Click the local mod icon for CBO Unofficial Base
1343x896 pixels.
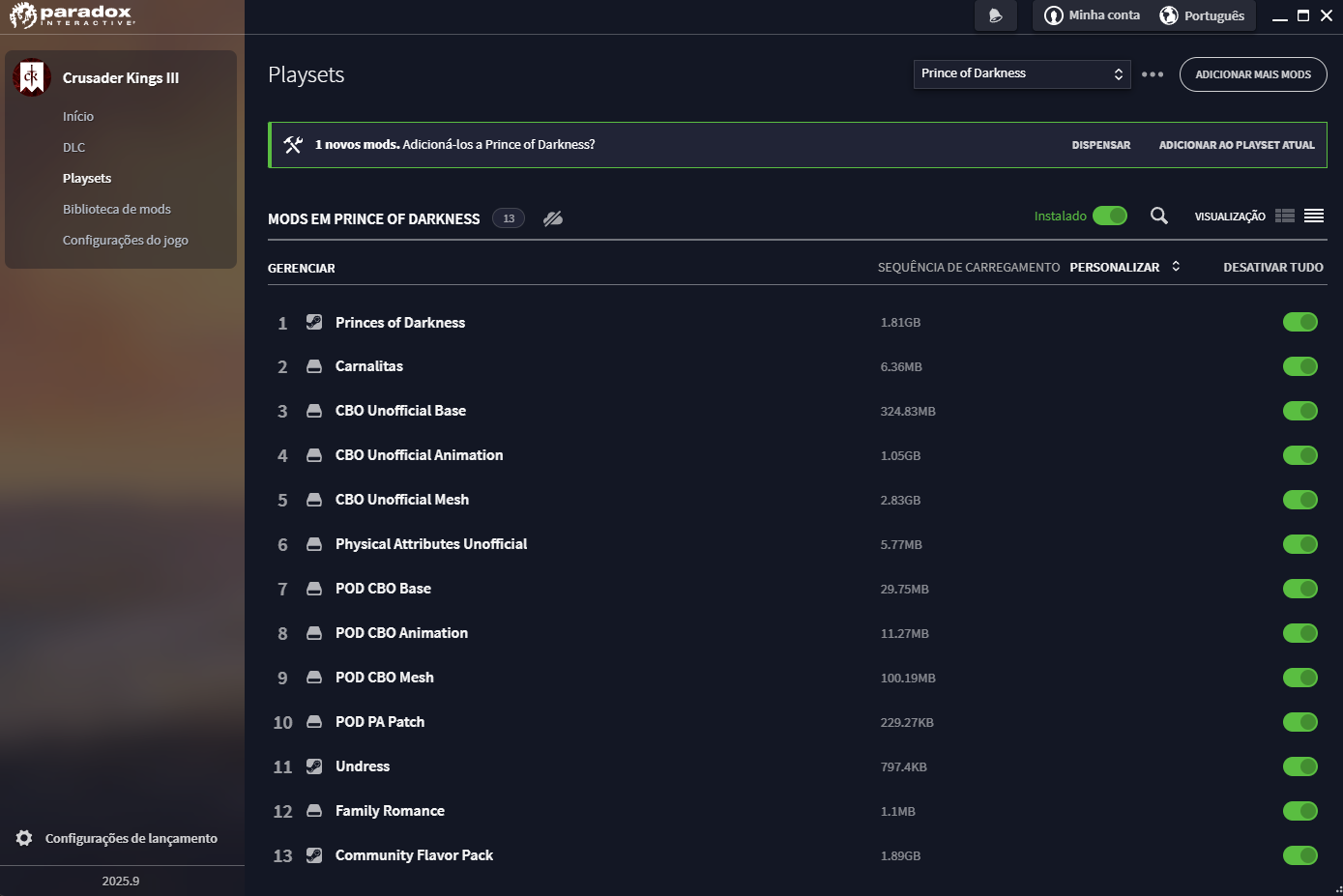click(314, 411)
